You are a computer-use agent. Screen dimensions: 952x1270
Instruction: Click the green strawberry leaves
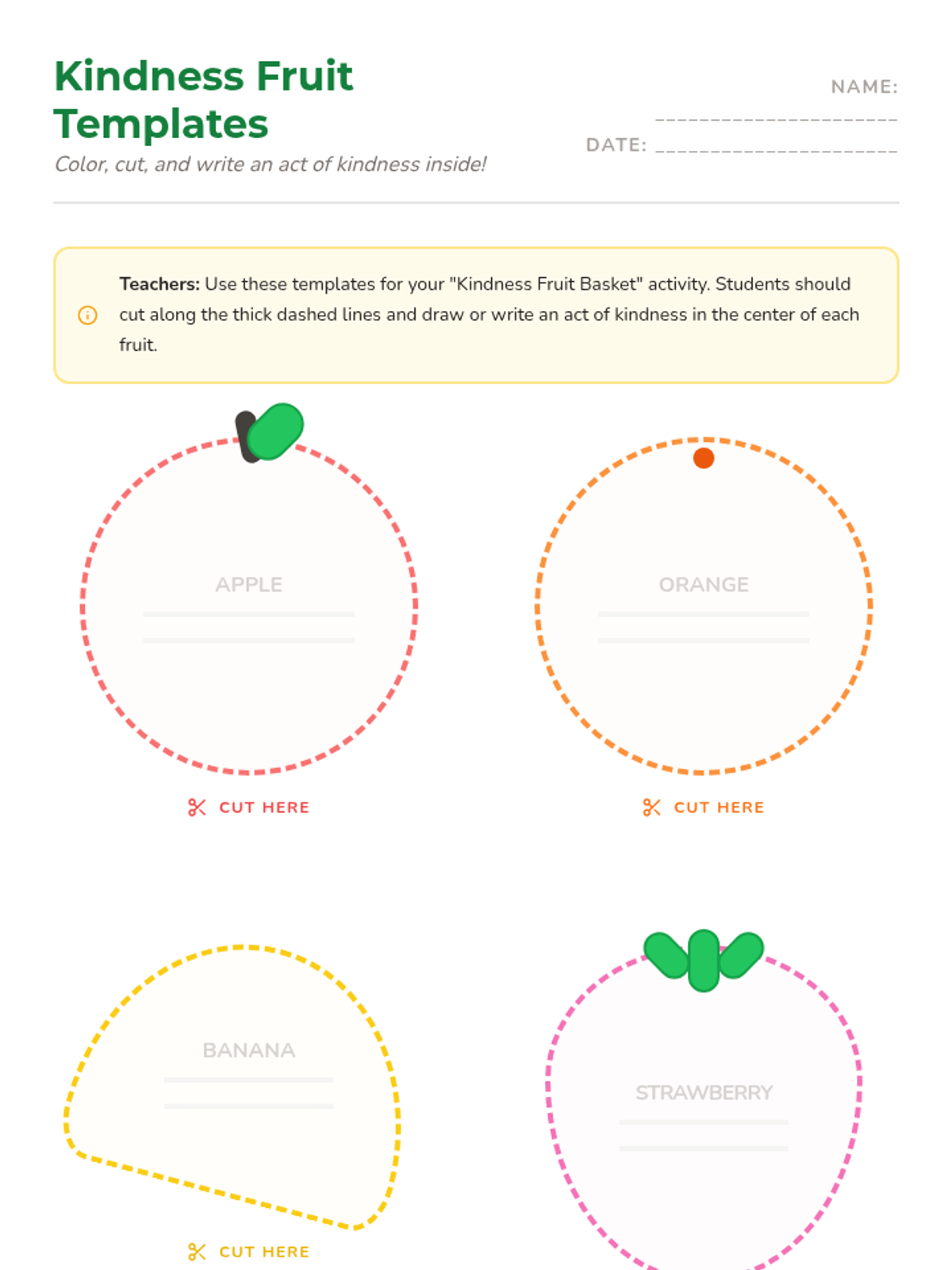click(704, 959)
